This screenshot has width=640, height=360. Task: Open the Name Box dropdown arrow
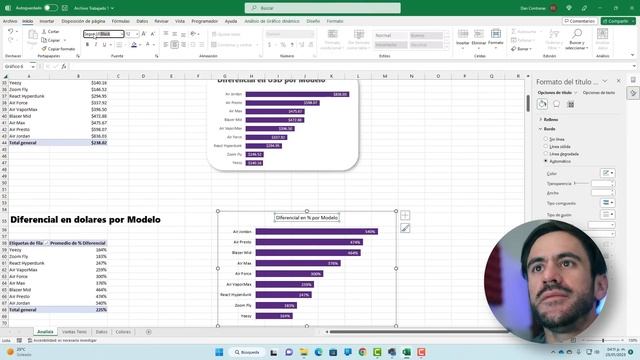(33, 66)
